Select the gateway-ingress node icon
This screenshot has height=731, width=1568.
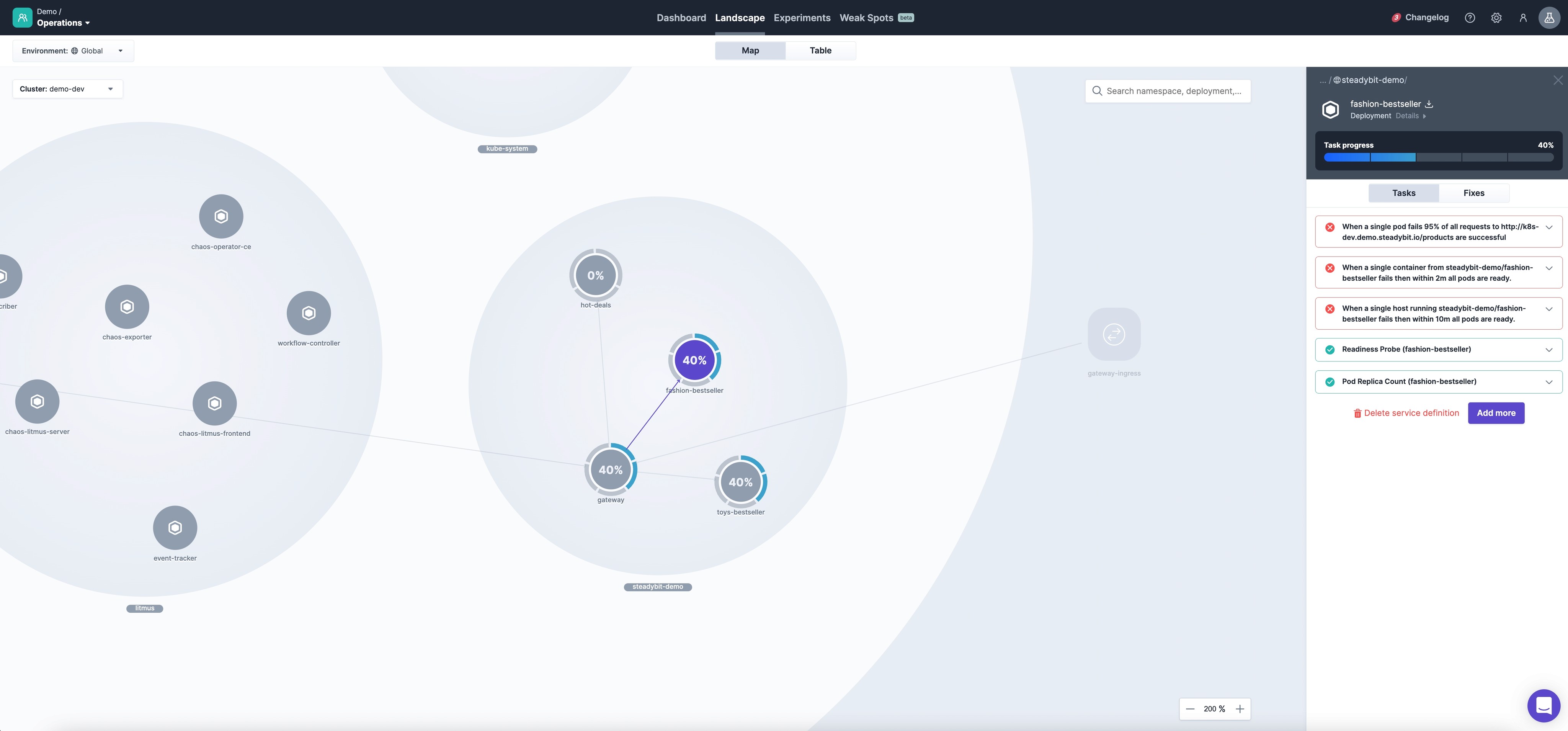click(1114, 334)
